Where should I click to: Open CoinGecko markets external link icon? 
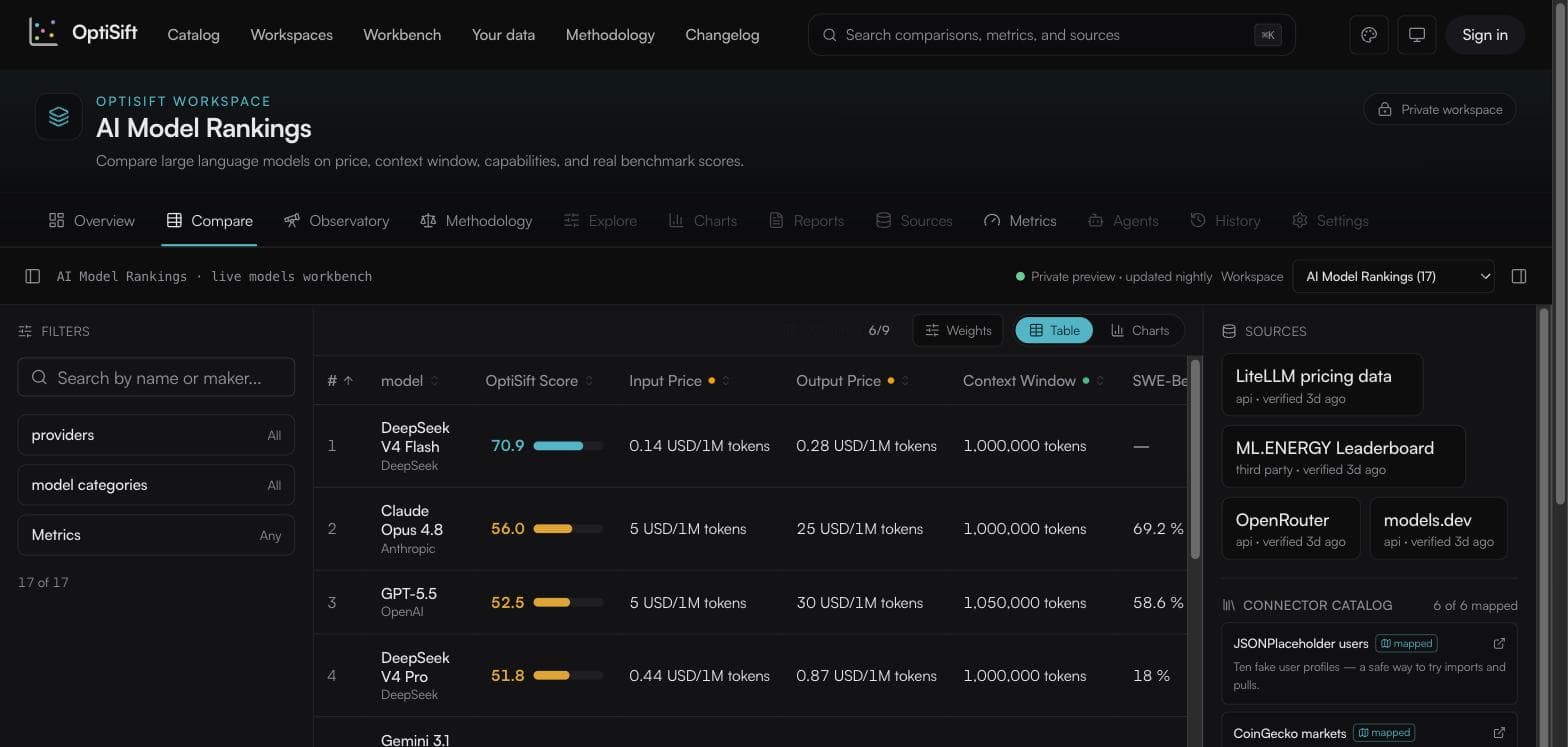(1499, 733)
